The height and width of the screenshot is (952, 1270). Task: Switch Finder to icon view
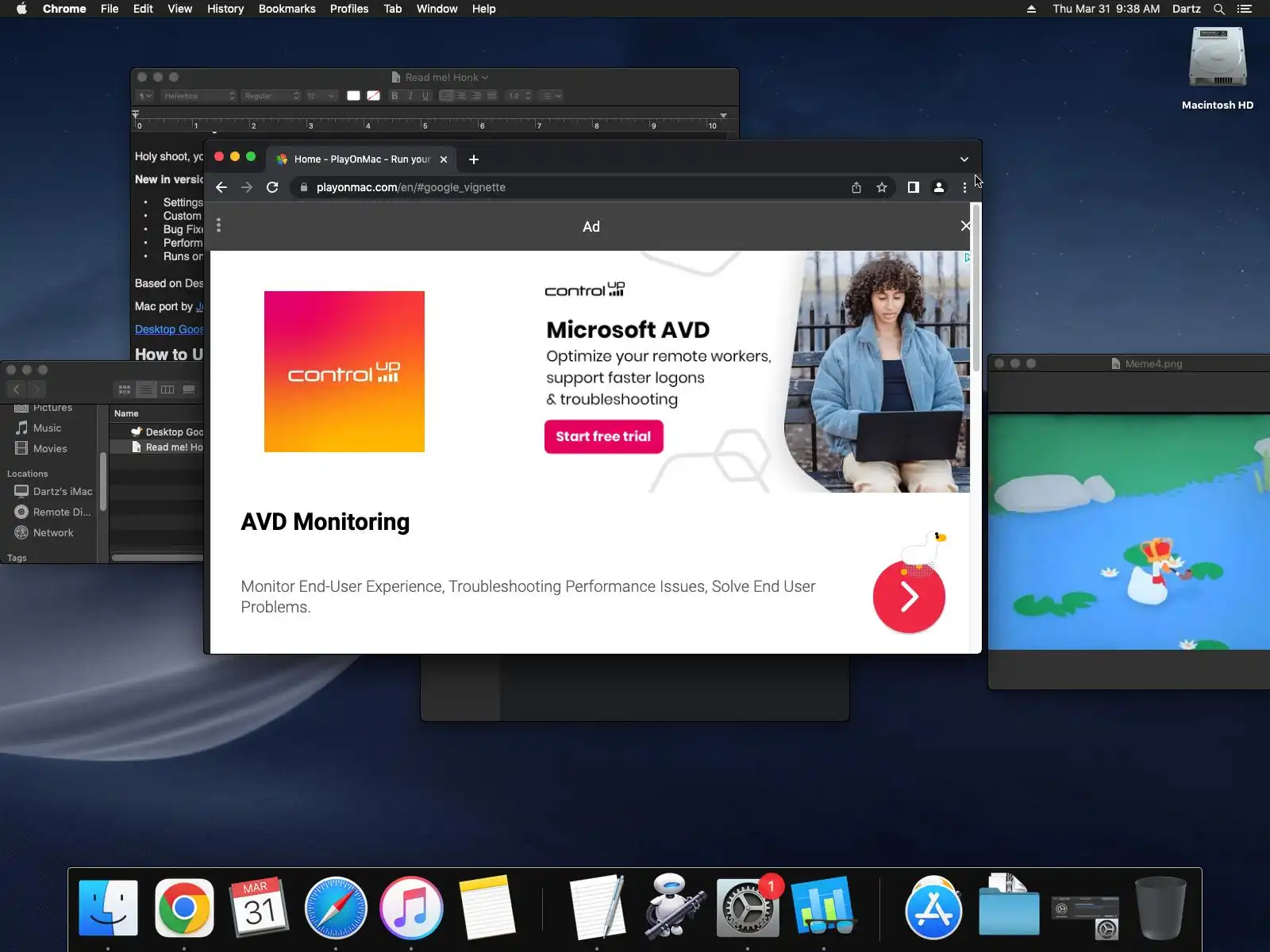tap(125, 390)
